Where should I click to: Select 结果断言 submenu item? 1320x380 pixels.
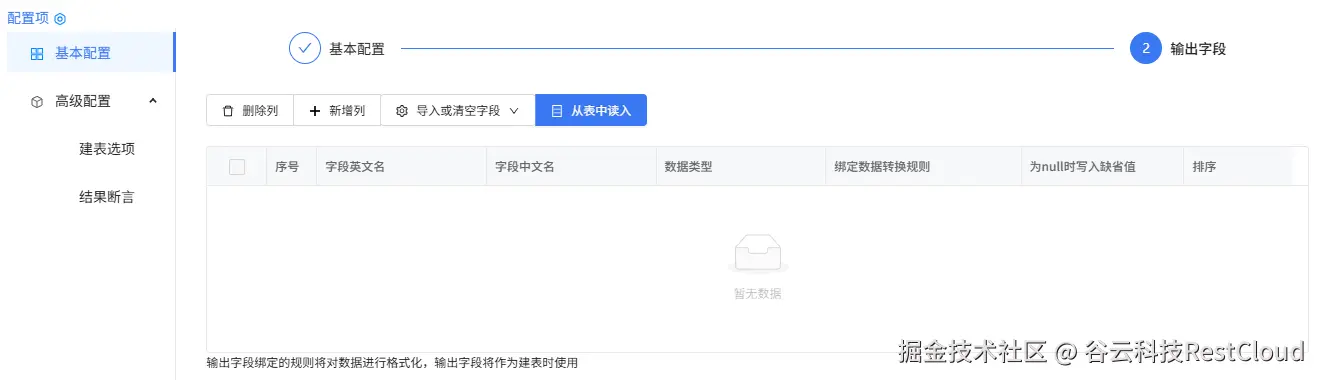(107, 197)
